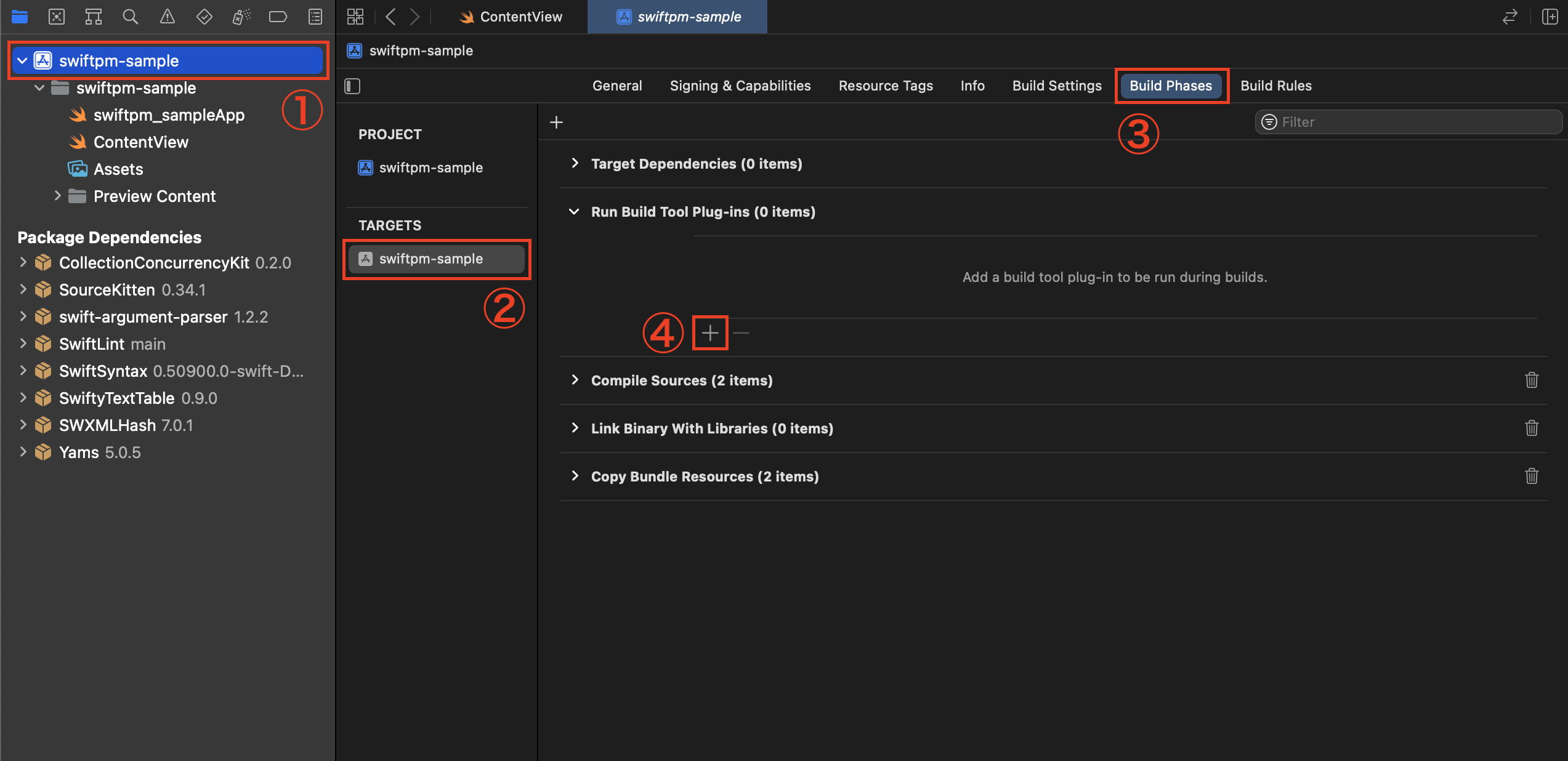Open the Issue navigator warning icon
The height and width of the screenshot is (761, 1568).
coord(167,17)
